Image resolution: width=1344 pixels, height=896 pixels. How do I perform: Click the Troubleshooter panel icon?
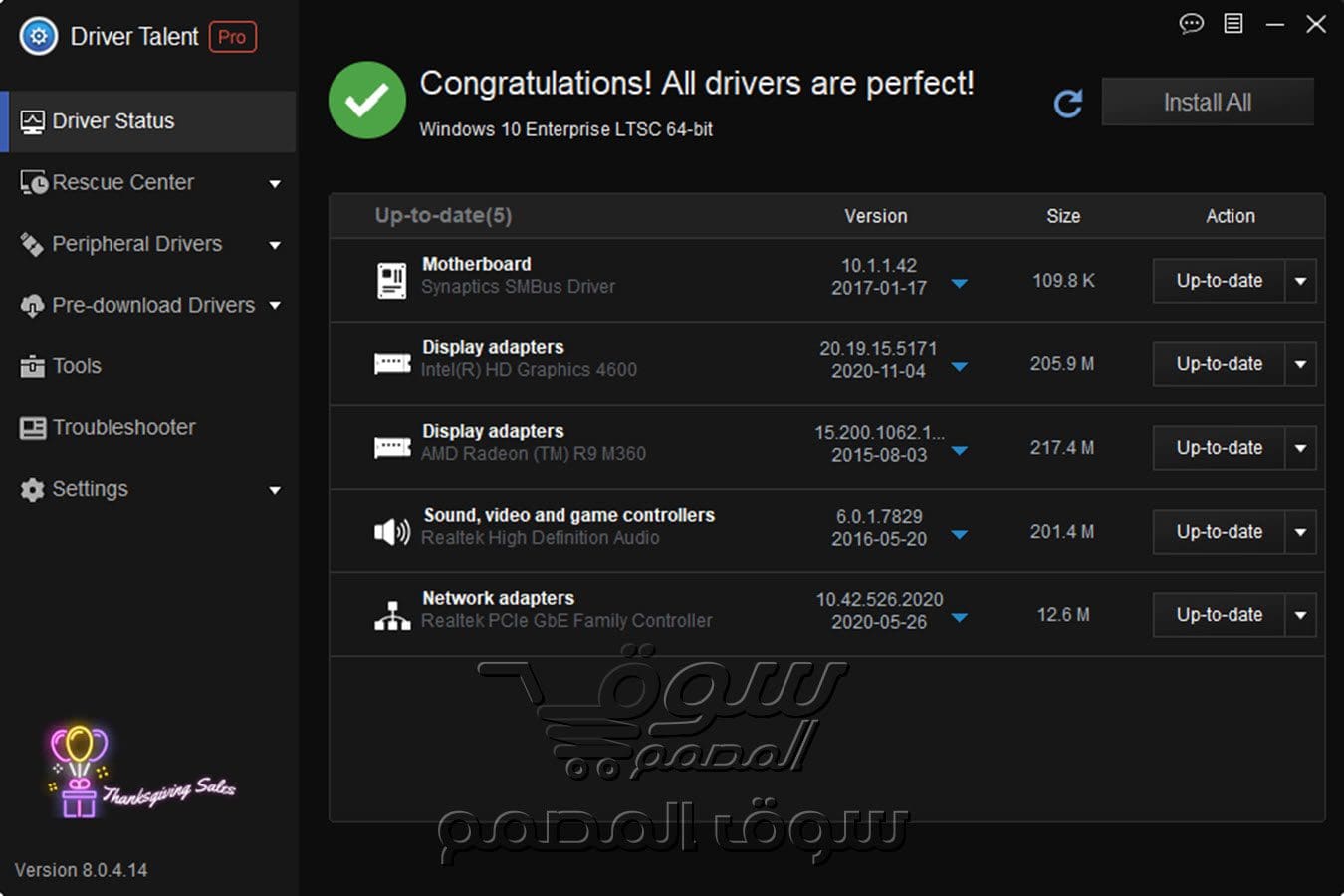click(32, 428)
